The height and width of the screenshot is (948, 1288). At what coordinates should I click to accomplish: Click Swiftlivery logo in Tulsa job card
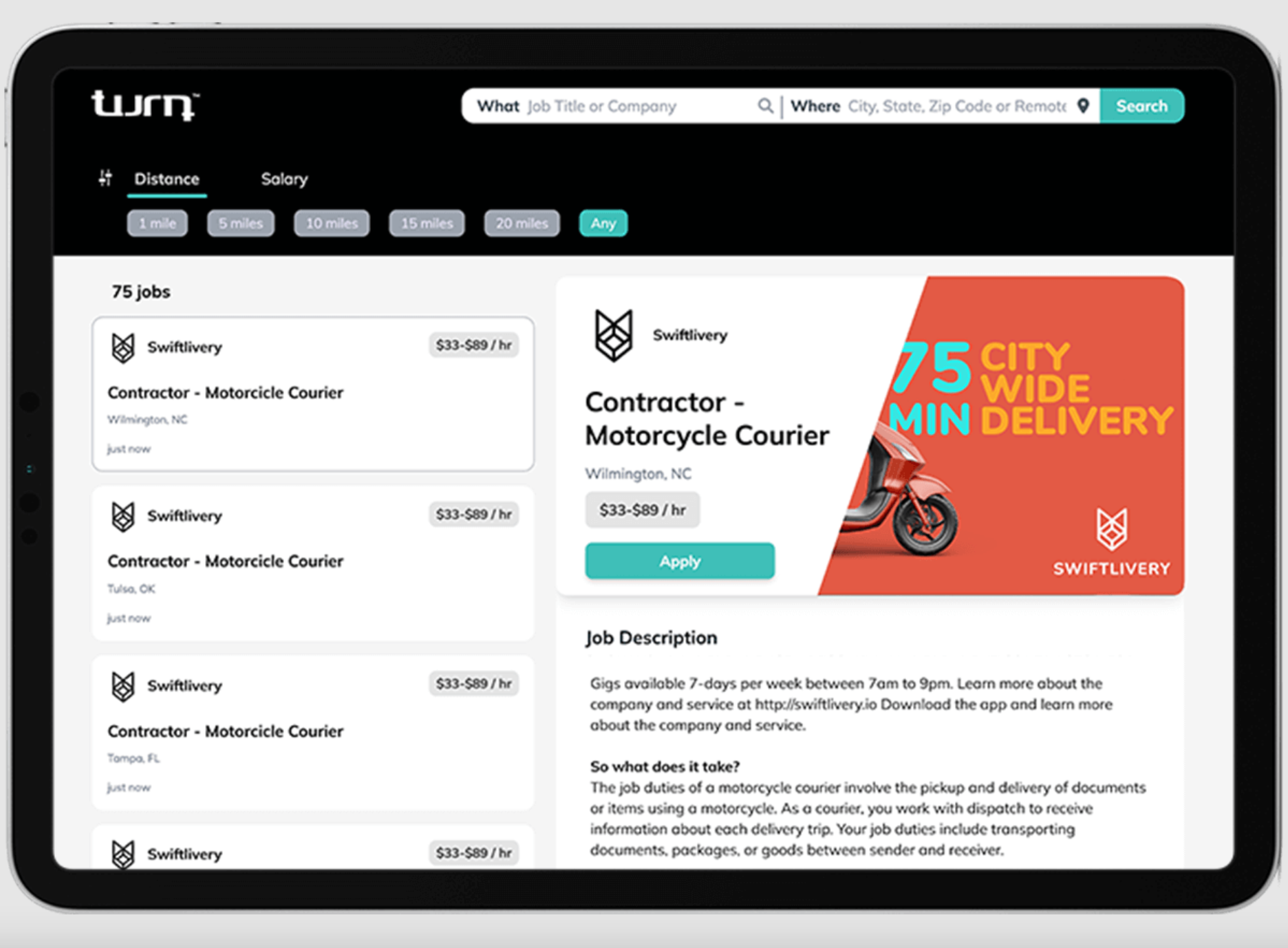(x=123, y=517)
